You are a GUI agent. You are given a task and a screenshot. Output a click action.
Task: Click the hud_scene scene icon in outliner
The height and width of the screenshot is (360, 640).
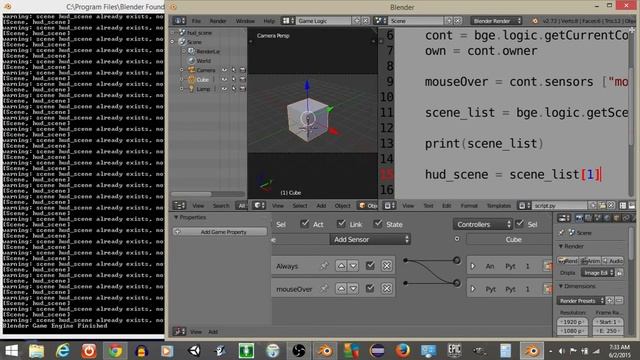coord(182,33)
